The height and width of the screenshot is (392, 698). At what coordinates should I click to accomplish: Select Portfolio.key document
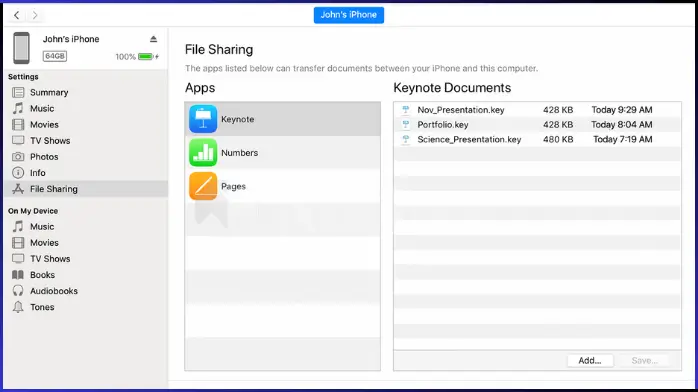[537, 125]
